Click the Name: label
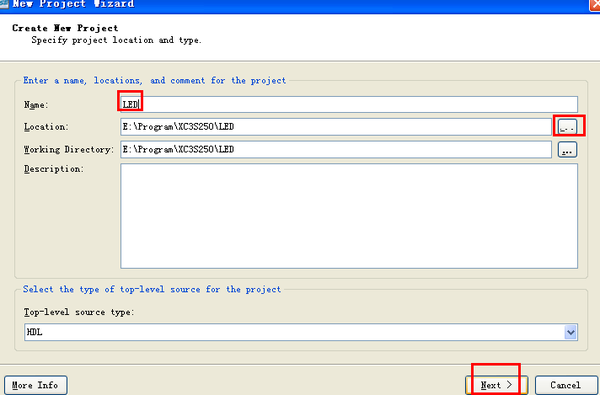Screen dimensions: 600x395 click(36, 104)
